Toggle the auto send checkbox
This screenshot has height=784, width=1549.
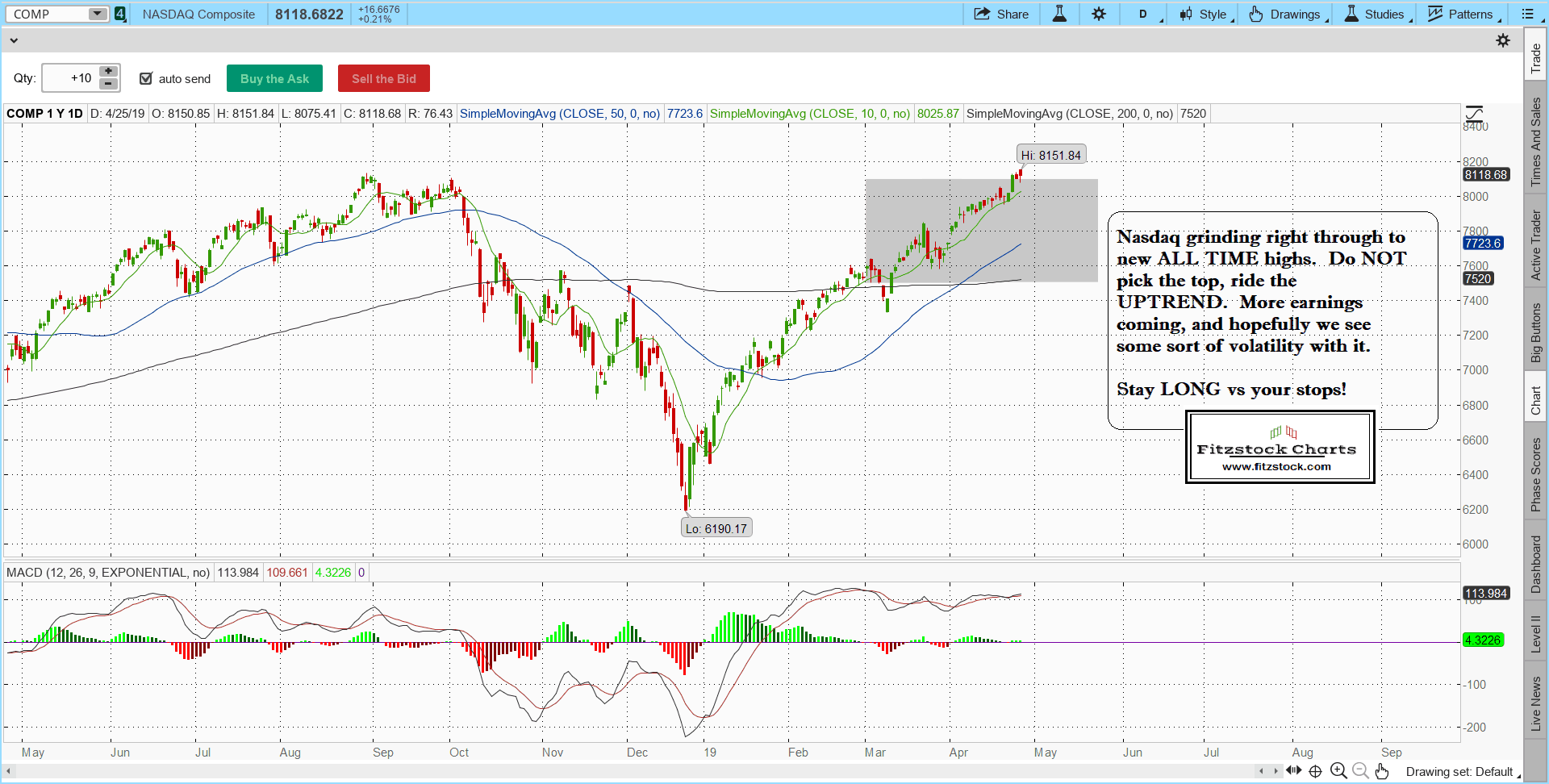click(x=146, y=78)
